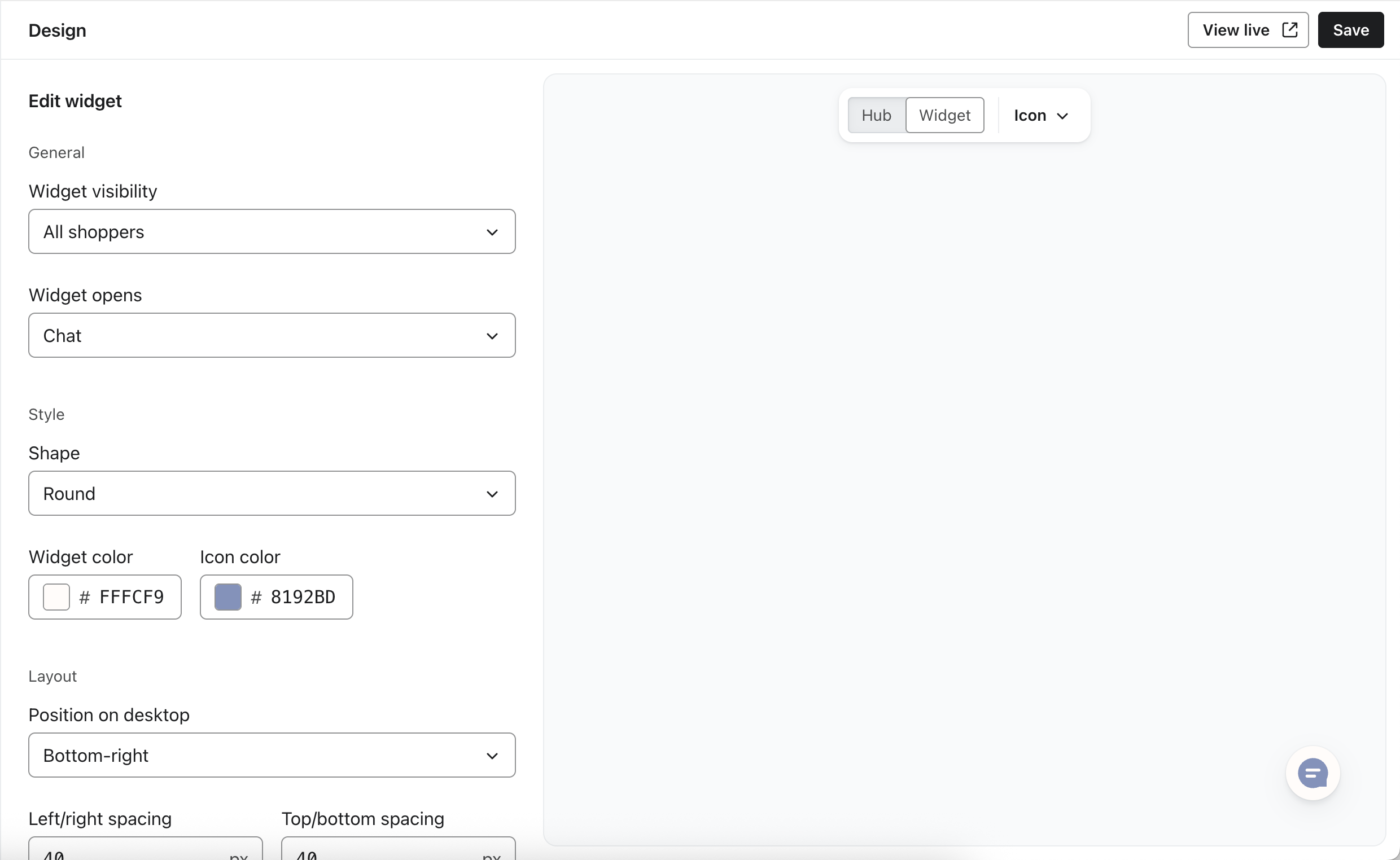Click the chevron on the Widget visibility dropdown
Viewport: 1400px width, 860px height.
tap(492, 231)
